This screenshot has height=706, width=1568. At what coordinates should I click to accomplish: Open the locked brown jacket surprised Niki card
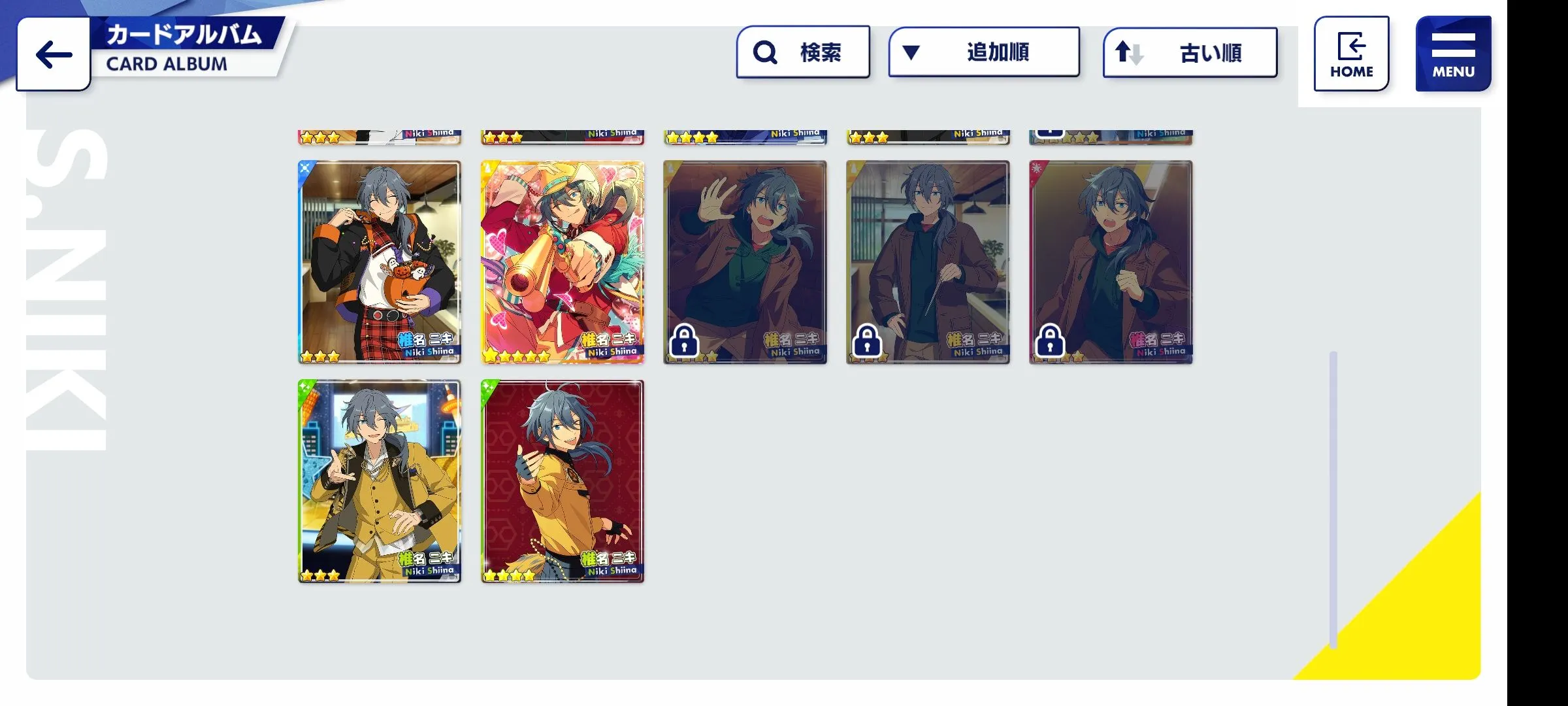pyautogui.click(x=1111, y=262)
